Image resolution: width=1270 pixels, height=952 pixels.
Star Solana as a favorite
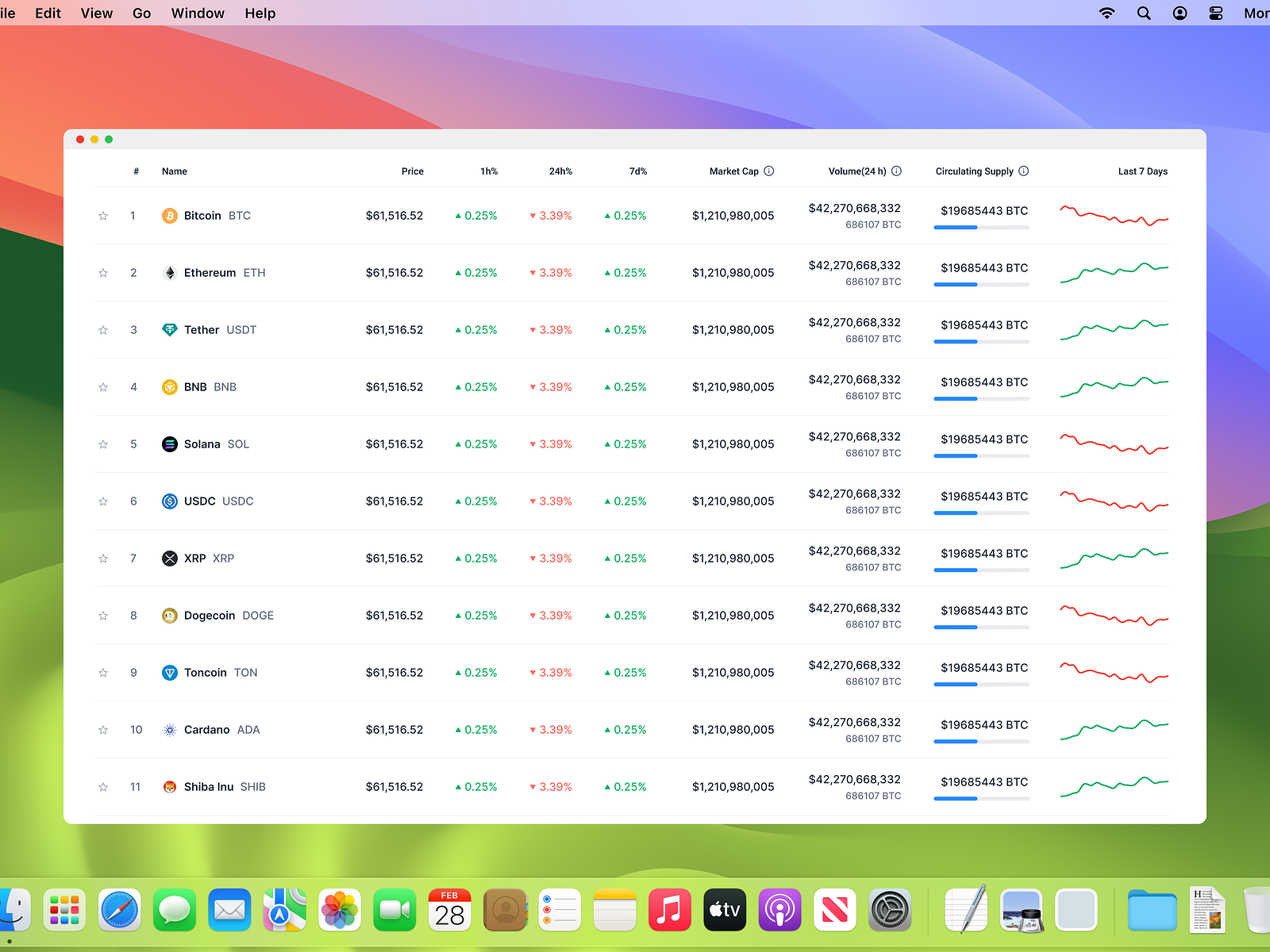[103, 444]
